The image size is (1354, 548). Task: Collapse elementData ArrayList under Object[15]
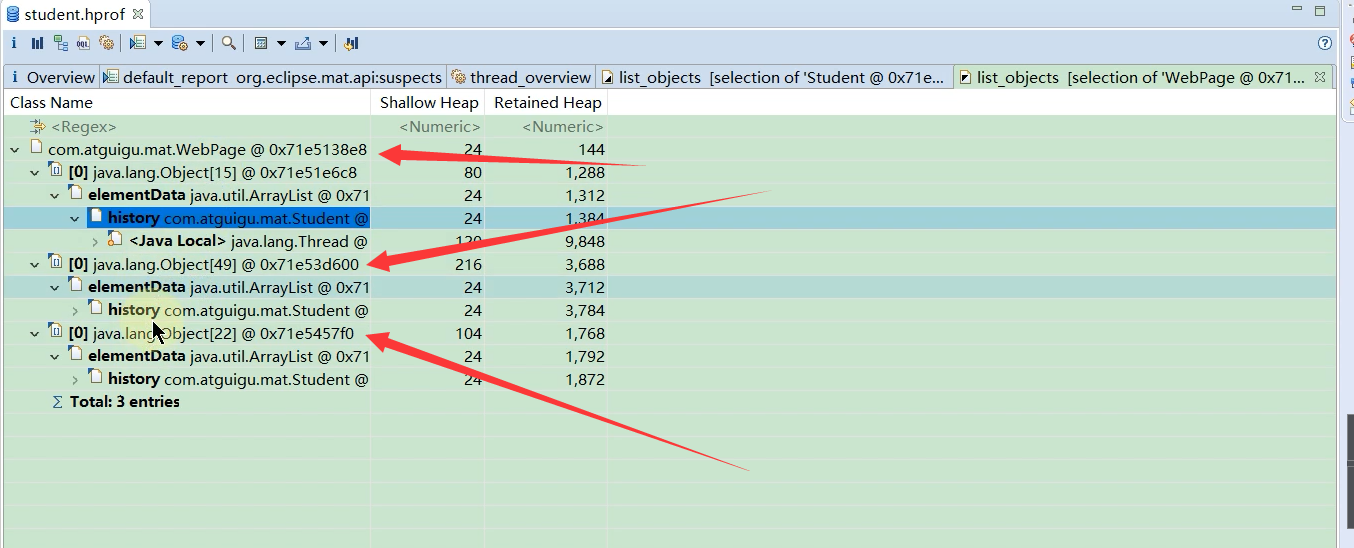click(55, 196)
